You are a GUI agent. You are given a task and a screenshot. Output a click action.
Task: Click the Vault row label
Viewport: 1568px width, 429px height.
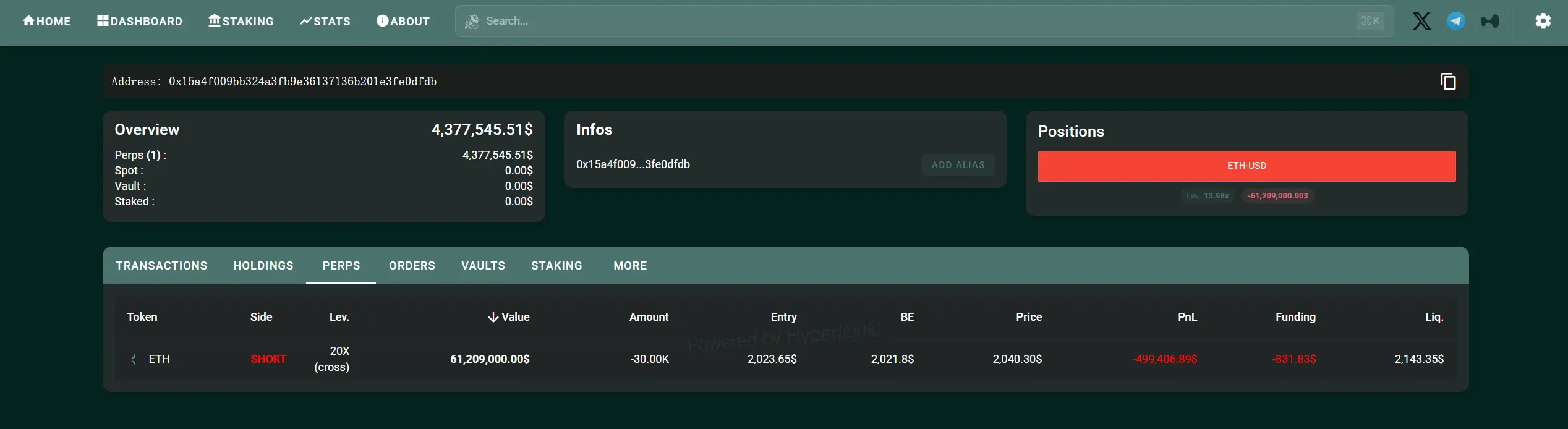pos(130,186)
